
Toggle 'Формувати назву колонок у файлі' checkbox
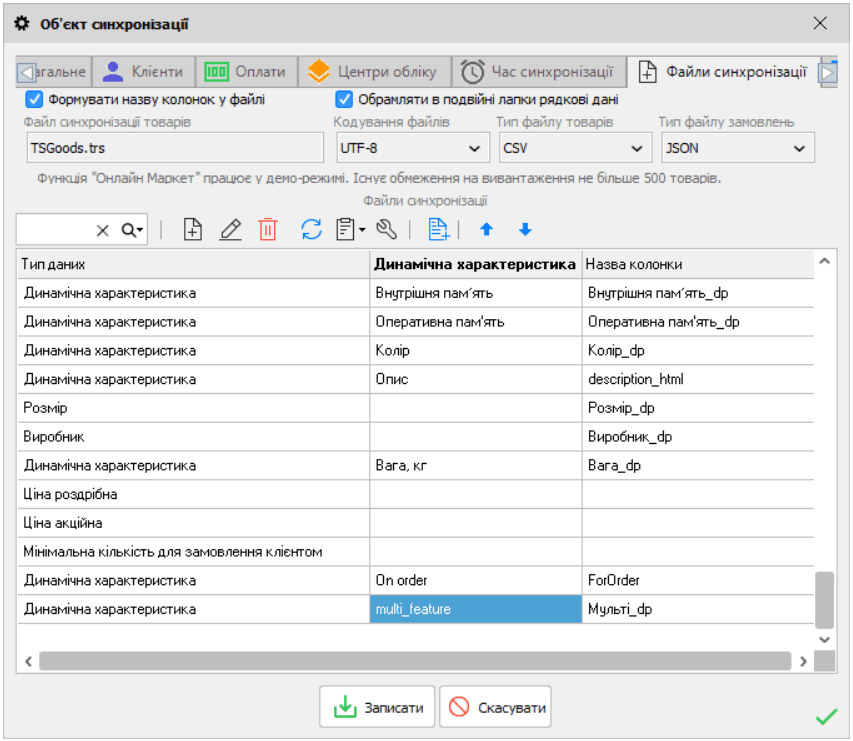point(34,99)
